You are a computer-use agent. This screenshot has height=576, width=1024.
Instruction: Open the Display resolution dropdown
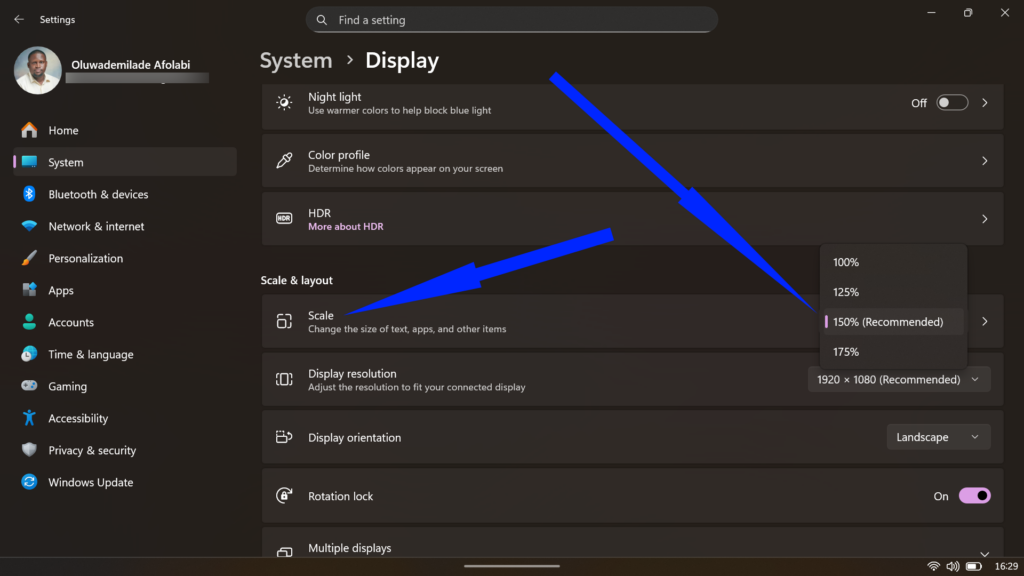(897, 379)
